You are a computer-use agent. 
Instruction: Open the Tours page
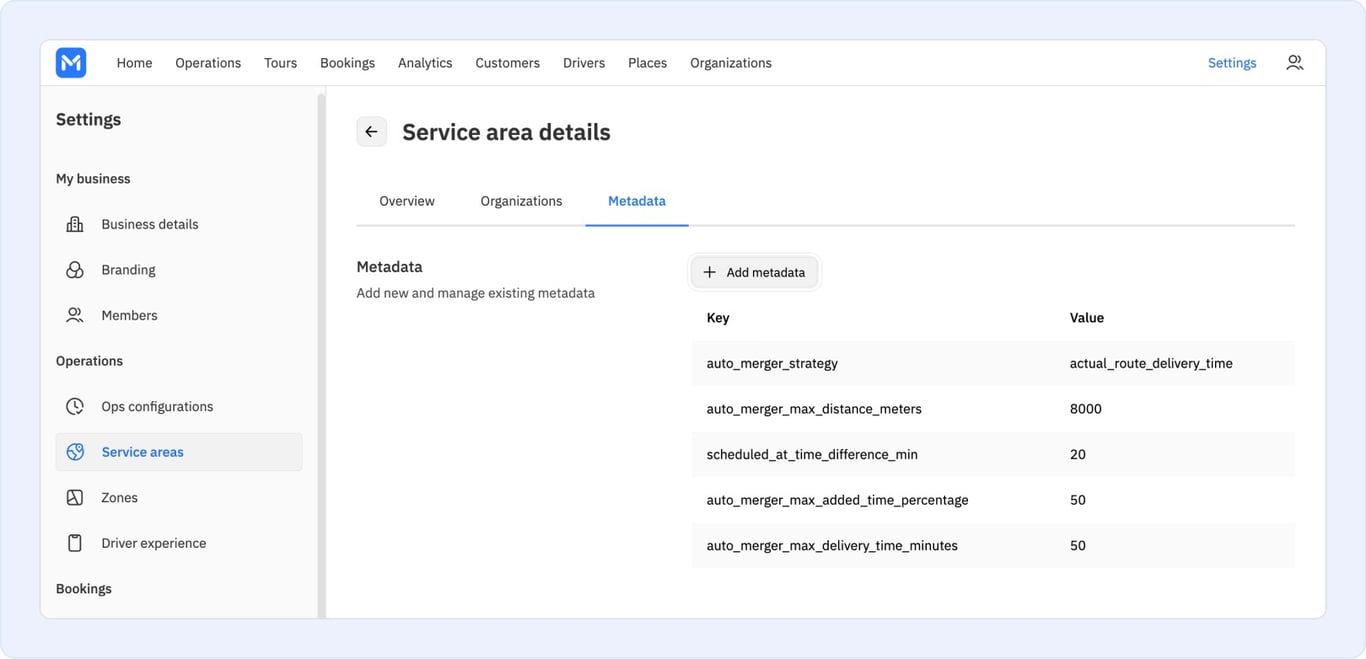280,63
